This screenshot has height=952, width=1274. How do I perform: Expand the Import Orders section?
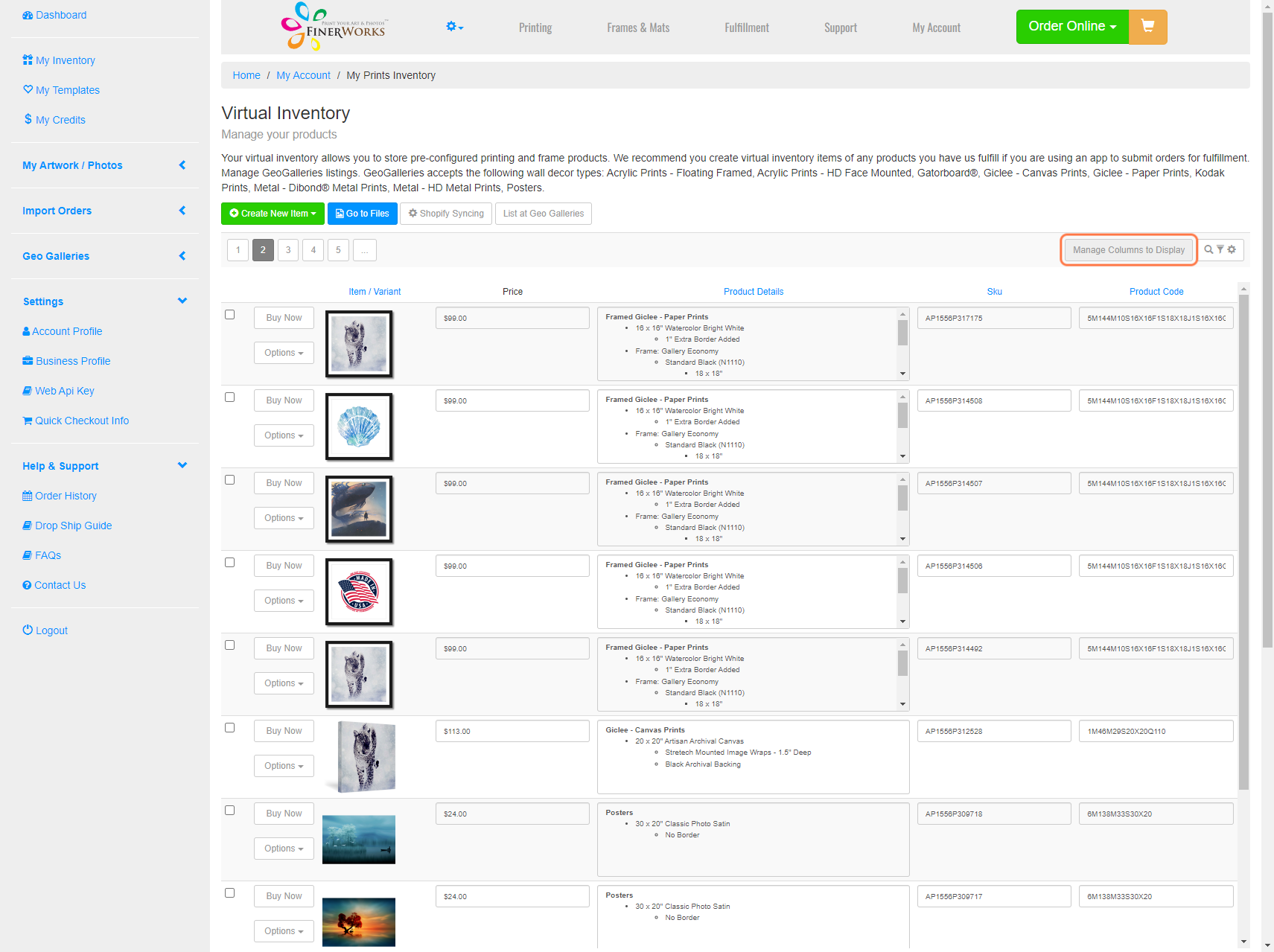(104, 211)
